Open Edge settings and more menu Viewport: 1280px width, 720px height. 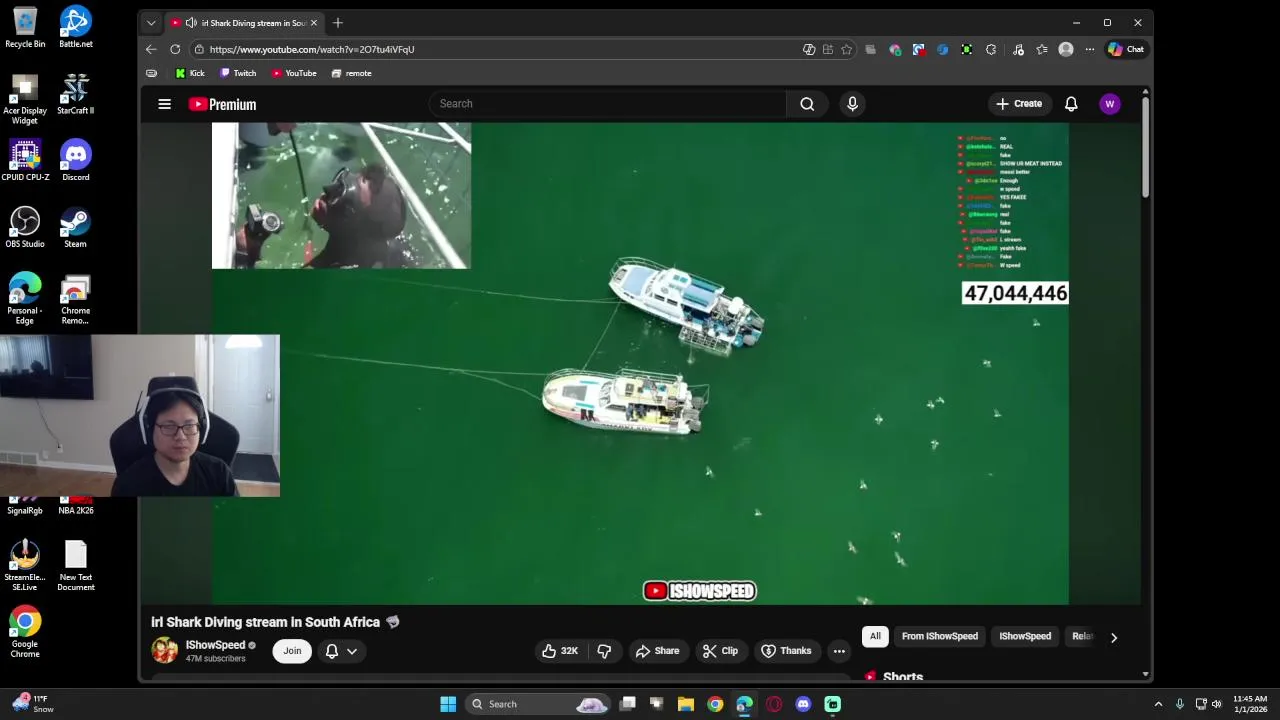pos(1090,49)
